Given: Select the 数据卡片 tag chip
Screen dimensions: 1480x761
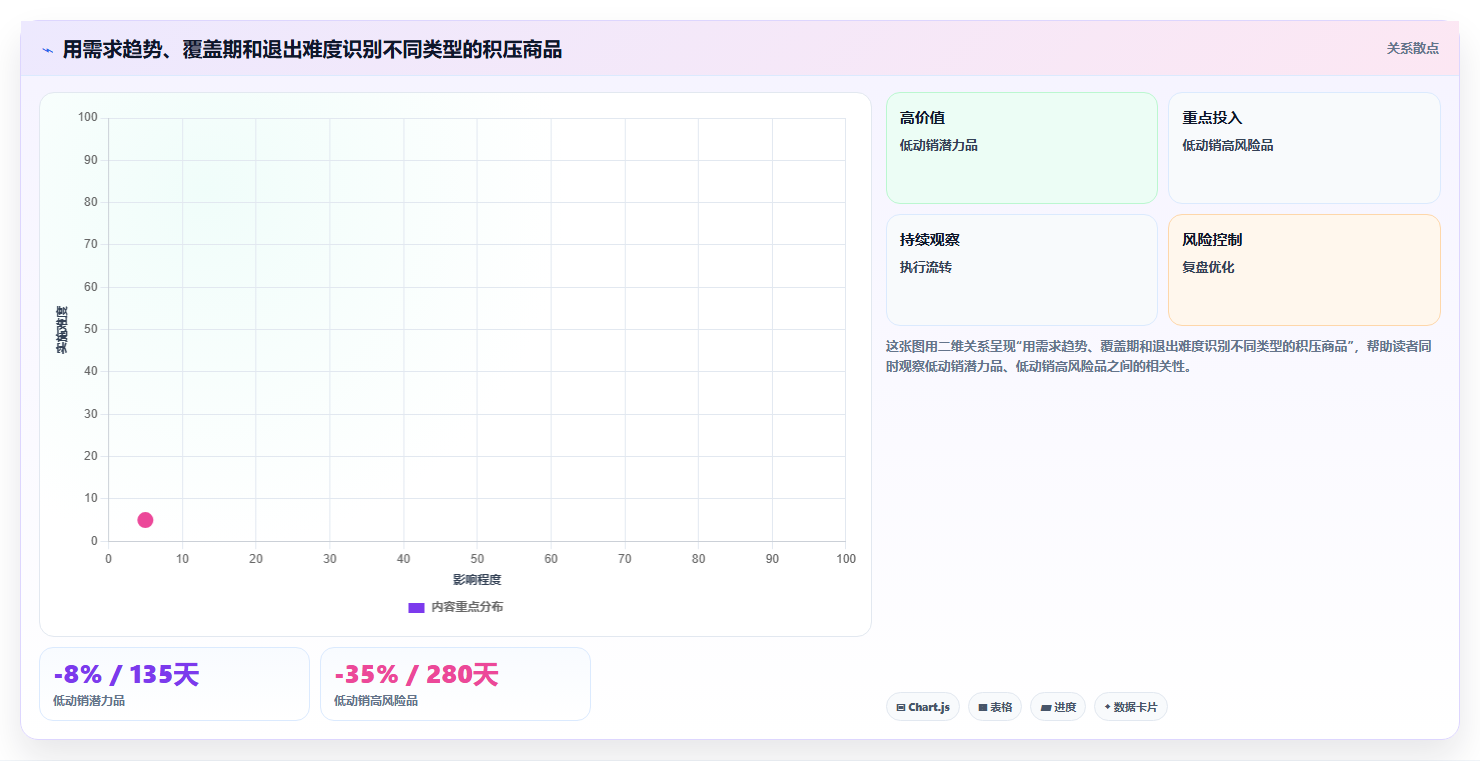Looking at the screenshot, I should pyautogui.click(x=1130, y=707).
